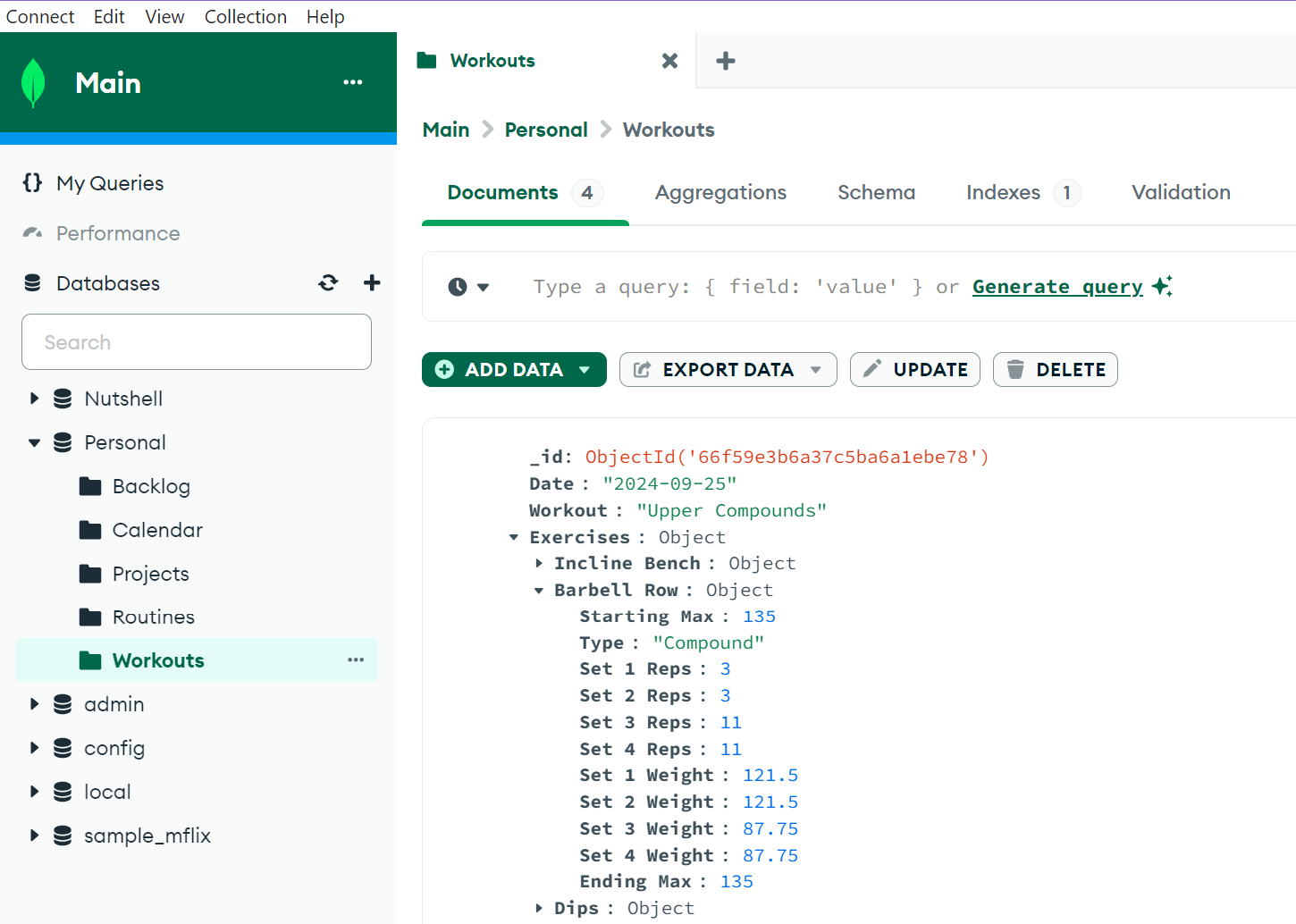
Task: Select the Routines collection
Action: point(153,617)
